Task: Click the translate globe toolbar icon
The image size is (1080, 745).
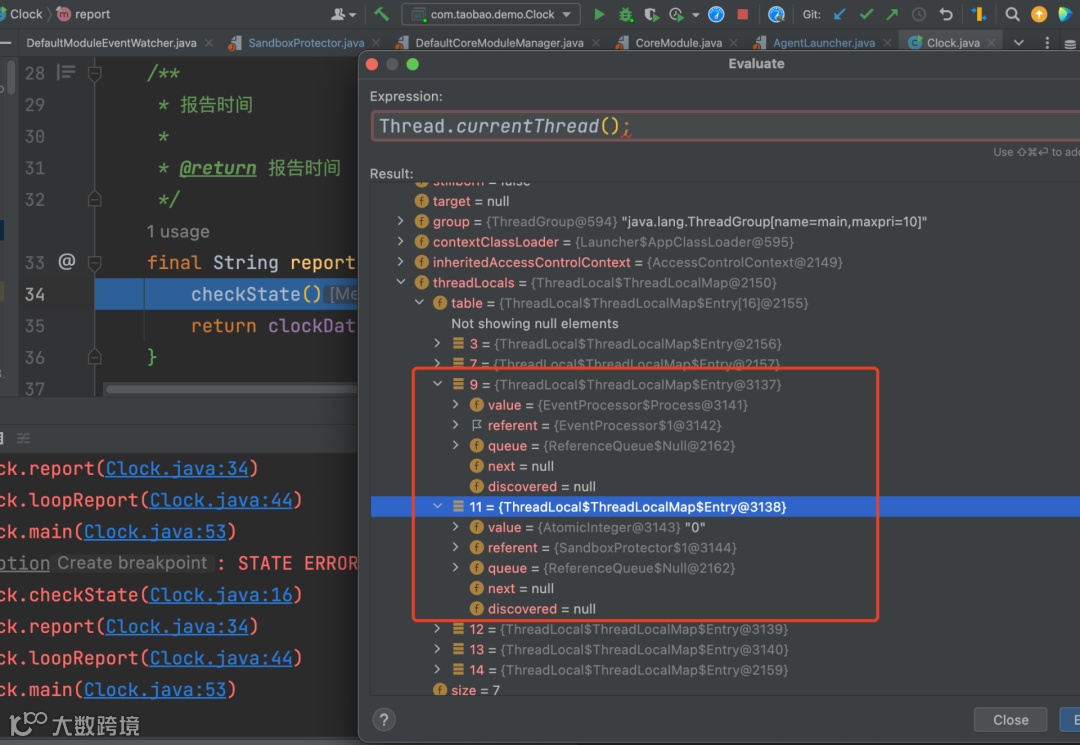Action: (776, 14)
